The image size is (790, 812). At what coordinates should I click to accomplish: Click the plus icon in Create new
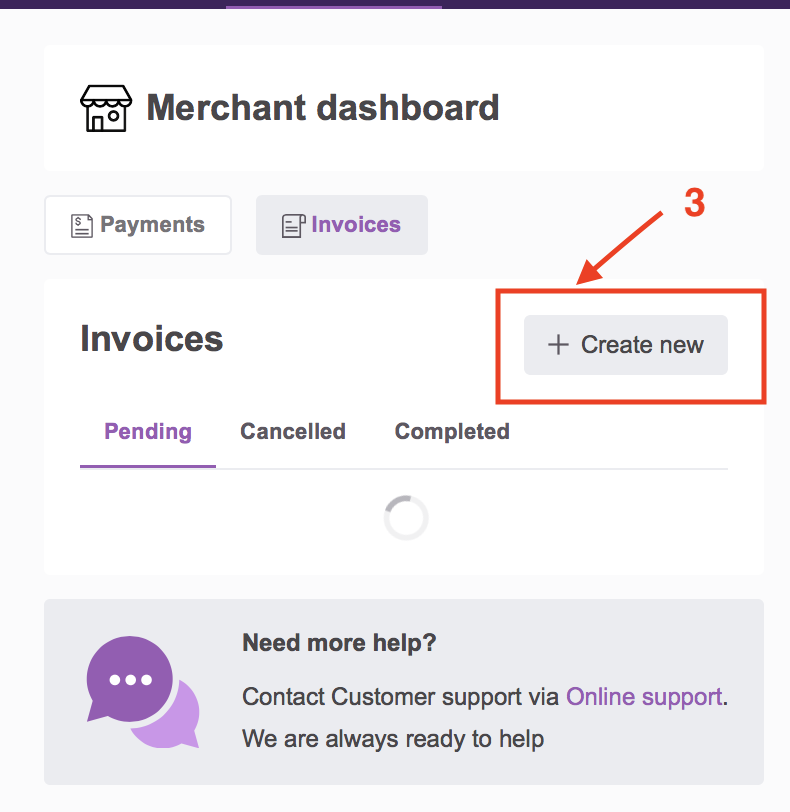coord(558,345)
